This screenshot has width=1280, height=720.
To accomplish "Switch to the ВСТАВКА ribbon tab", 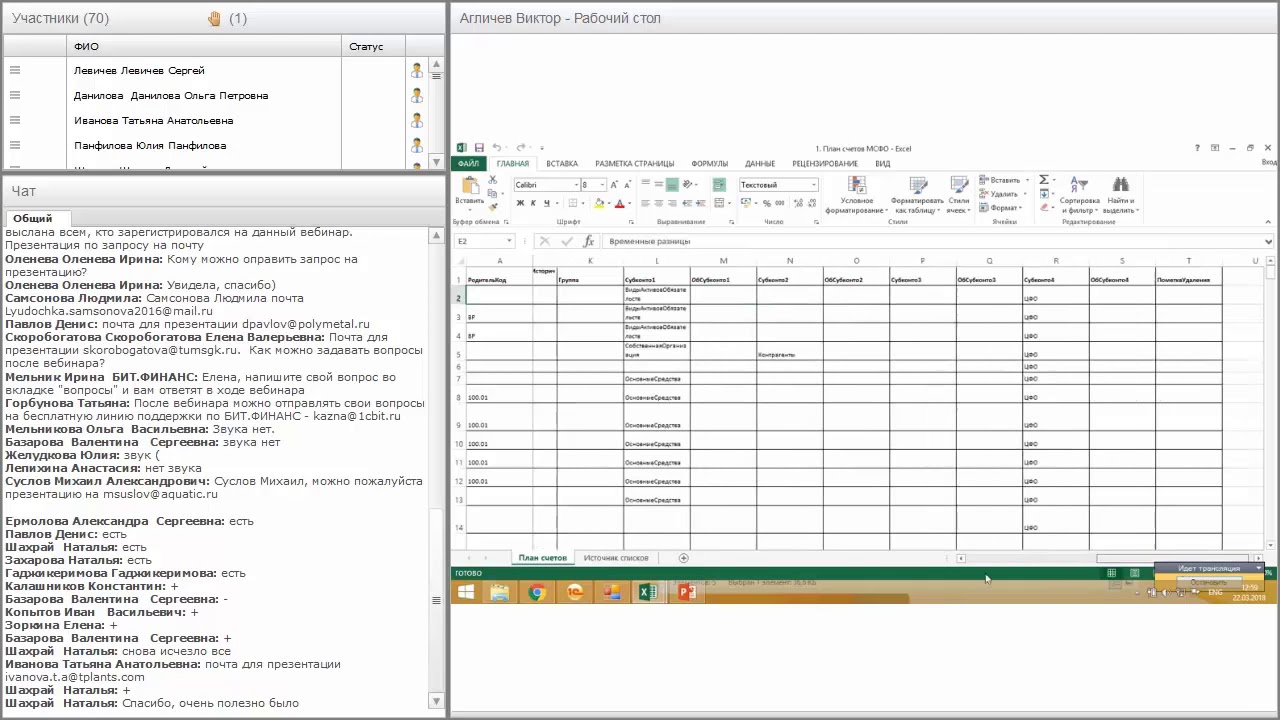I will pos(562,164).
